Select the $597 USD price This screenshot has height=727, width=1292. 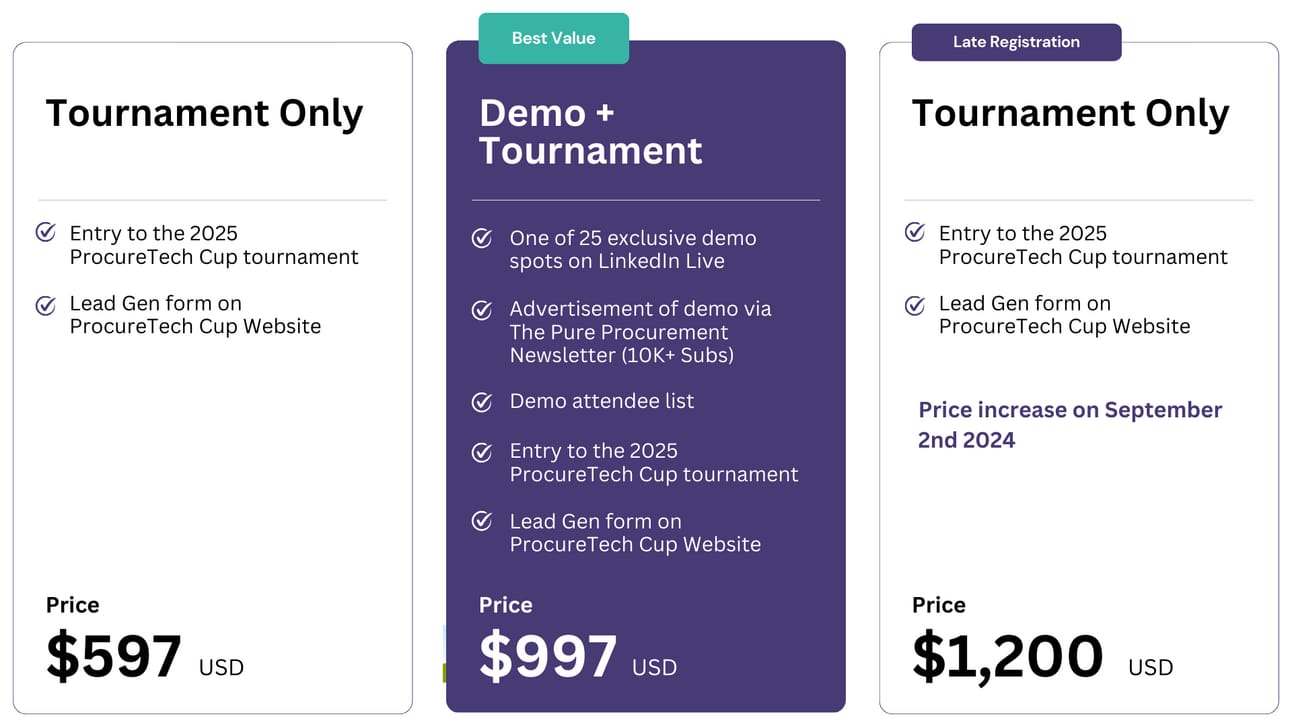pyautogui.click(x=145, y=657)
